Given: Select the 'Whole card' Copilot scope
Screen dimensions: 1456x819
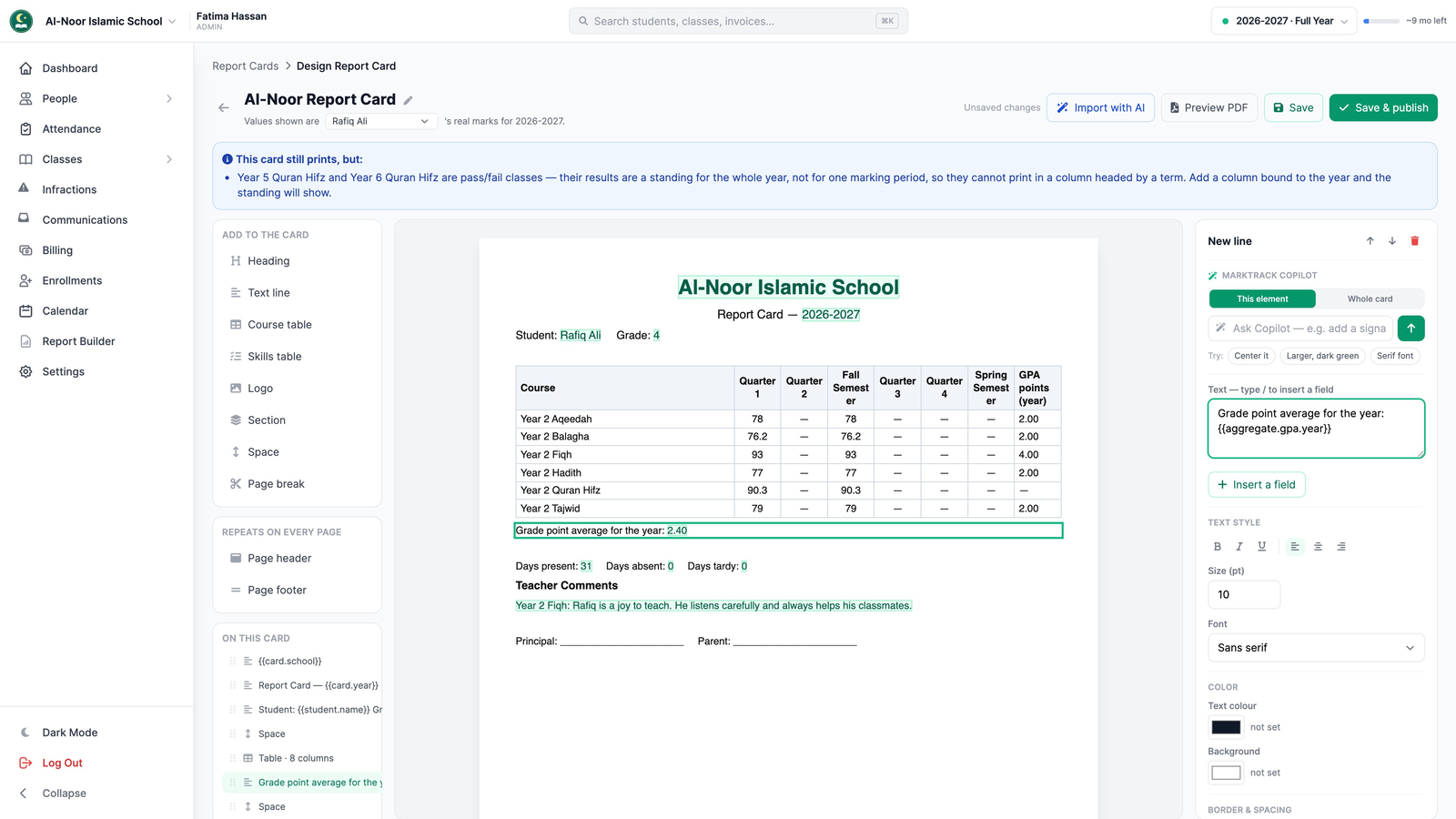Looking at the screenshot, I should [x=1370, y=299].
